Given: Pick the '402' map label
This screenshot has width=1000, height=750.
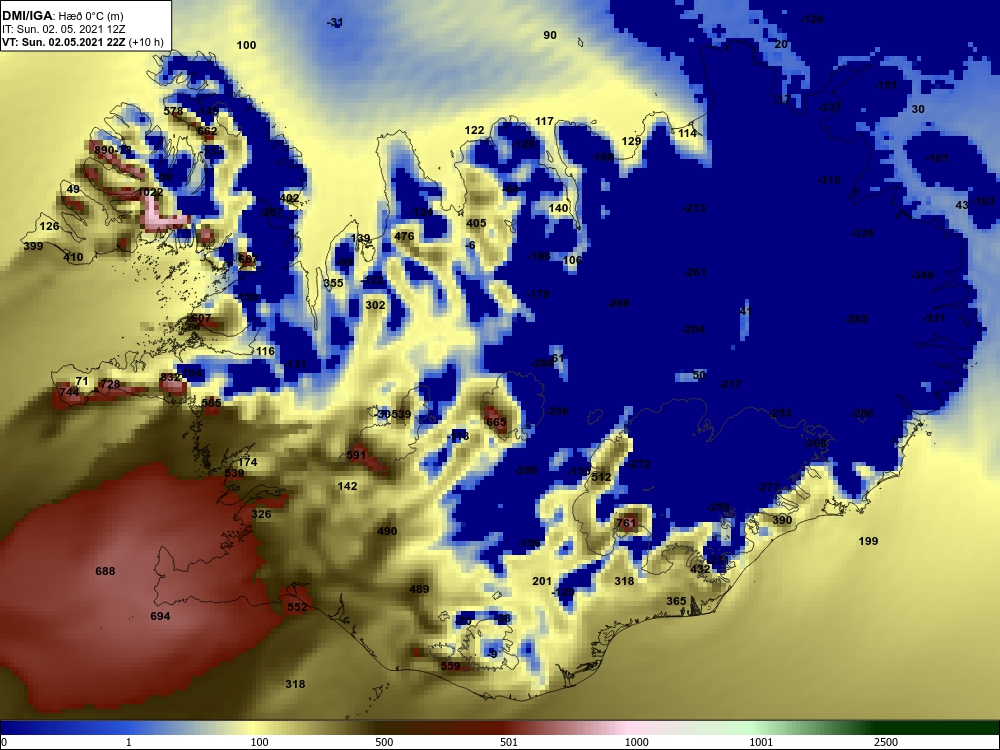Looking at the screenshot, I should click(290, 198).
